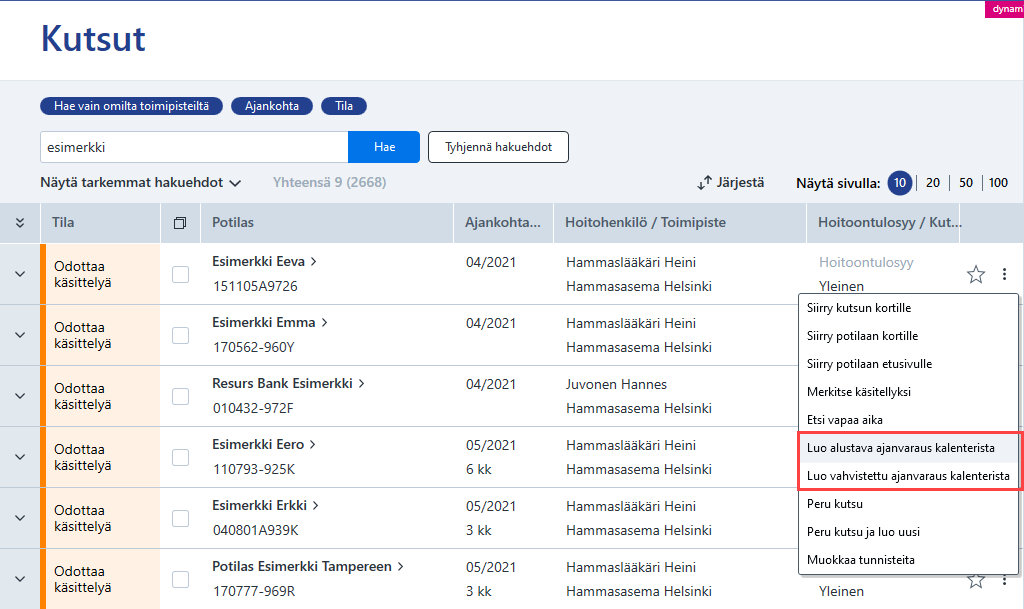Collapse all rows with double chevron icon
The image size is (1024, 609).
pos(20,223)
